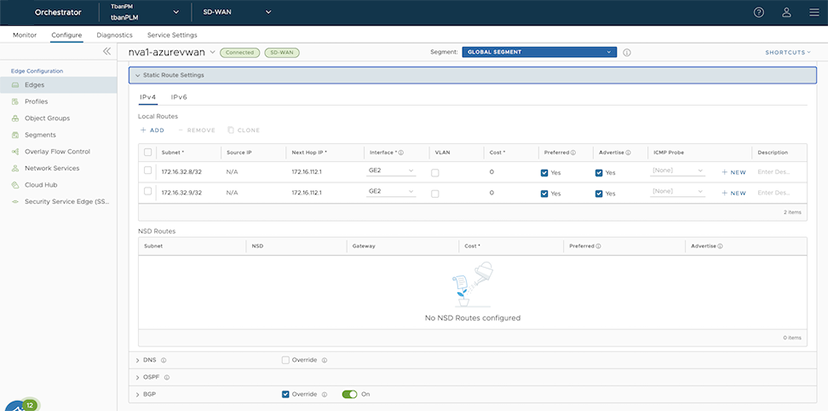Click the help question mark icon
Screen dimensions: 828x411
[758, 13]
